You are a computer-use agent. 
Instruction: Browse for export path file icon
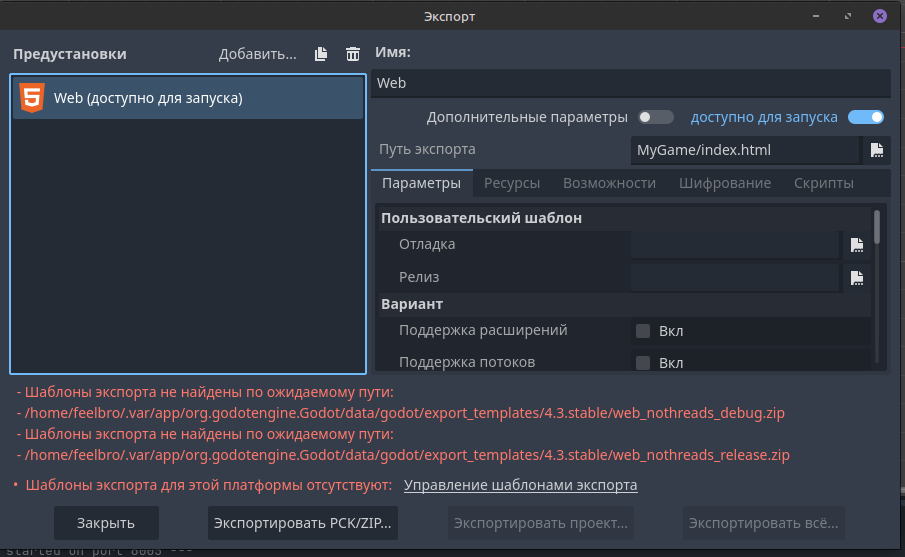(876, 150)
